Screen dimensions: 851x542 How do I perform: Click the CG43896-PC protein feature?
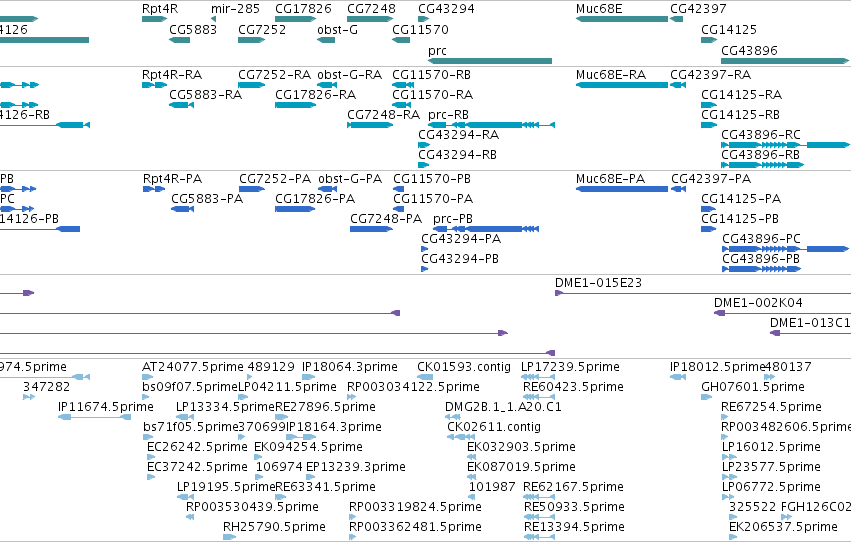pos(785,249)
